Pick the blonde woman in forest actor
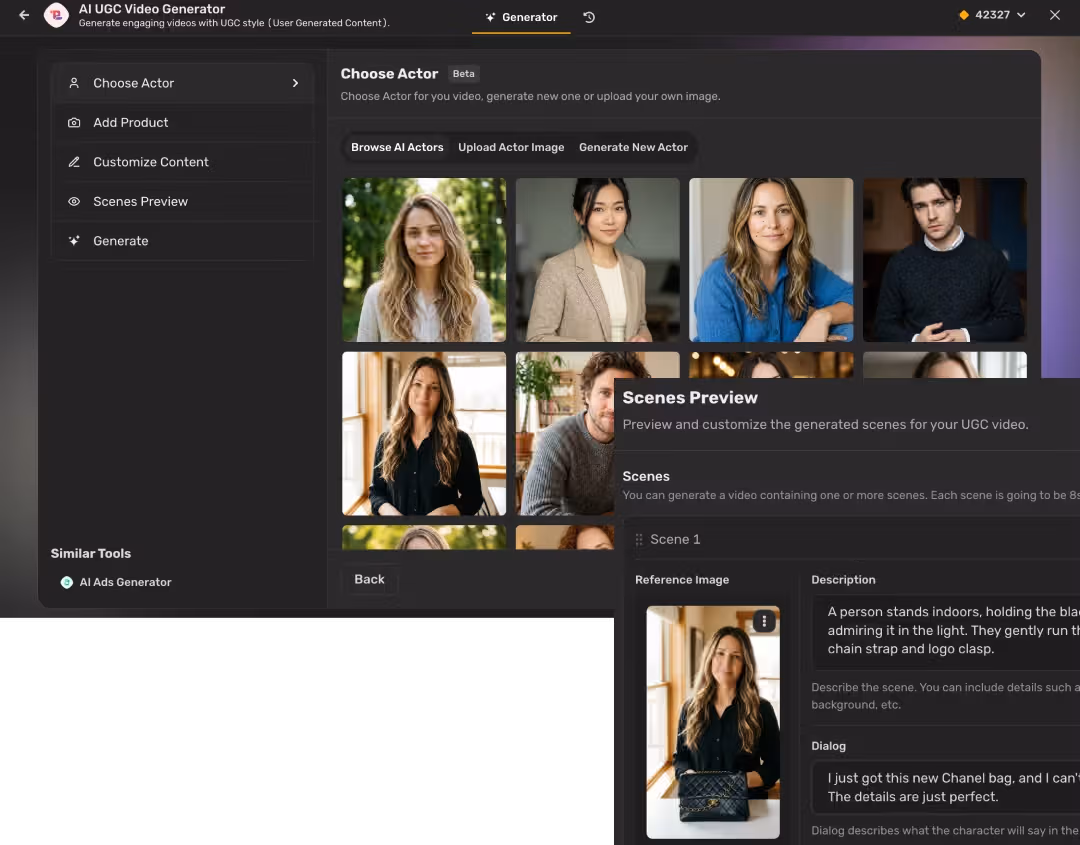The height and width of the screenshot is (845, 1080). click(424, 260)
